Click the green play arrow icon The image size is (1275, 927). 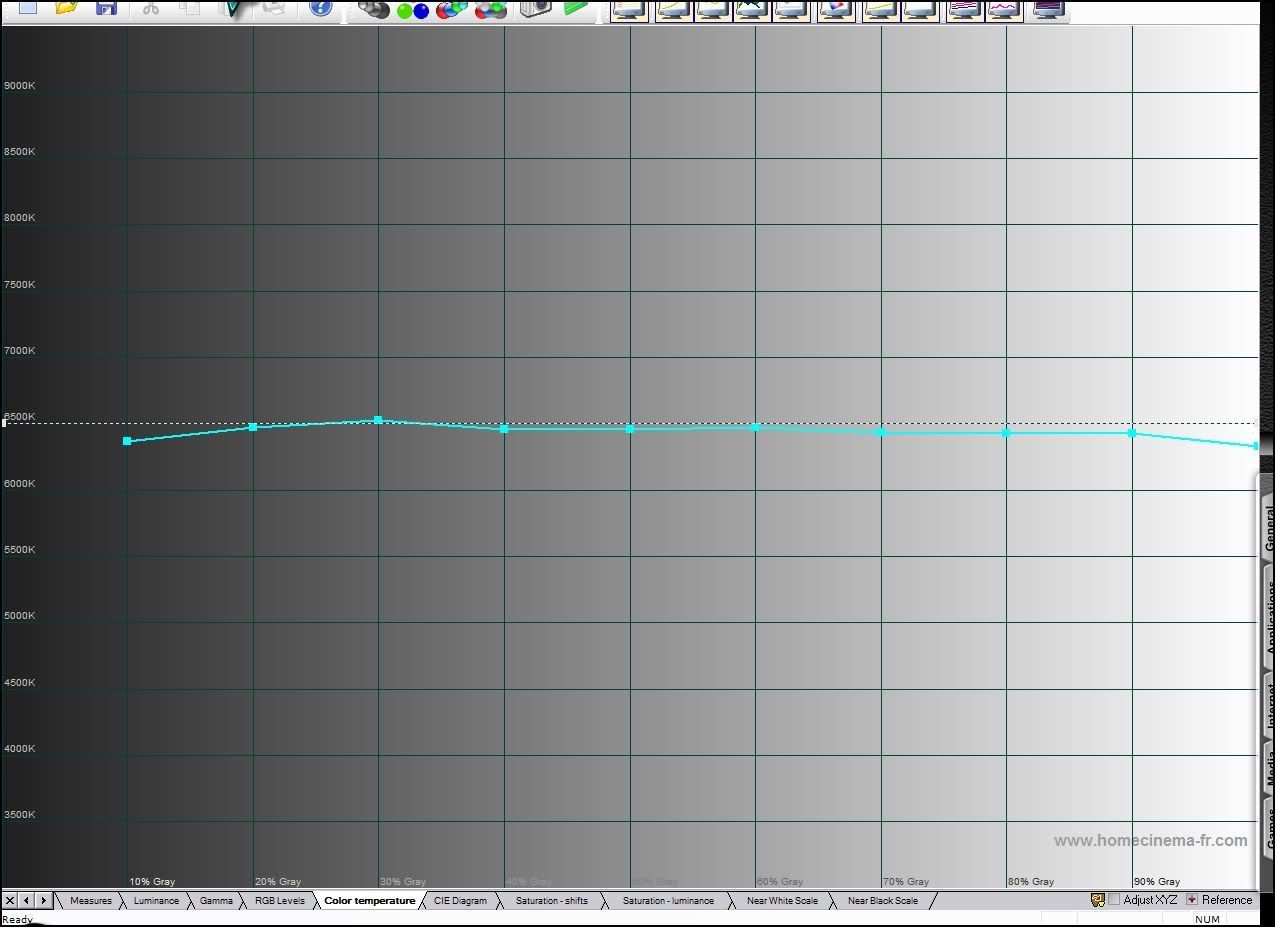click(575, 8)
